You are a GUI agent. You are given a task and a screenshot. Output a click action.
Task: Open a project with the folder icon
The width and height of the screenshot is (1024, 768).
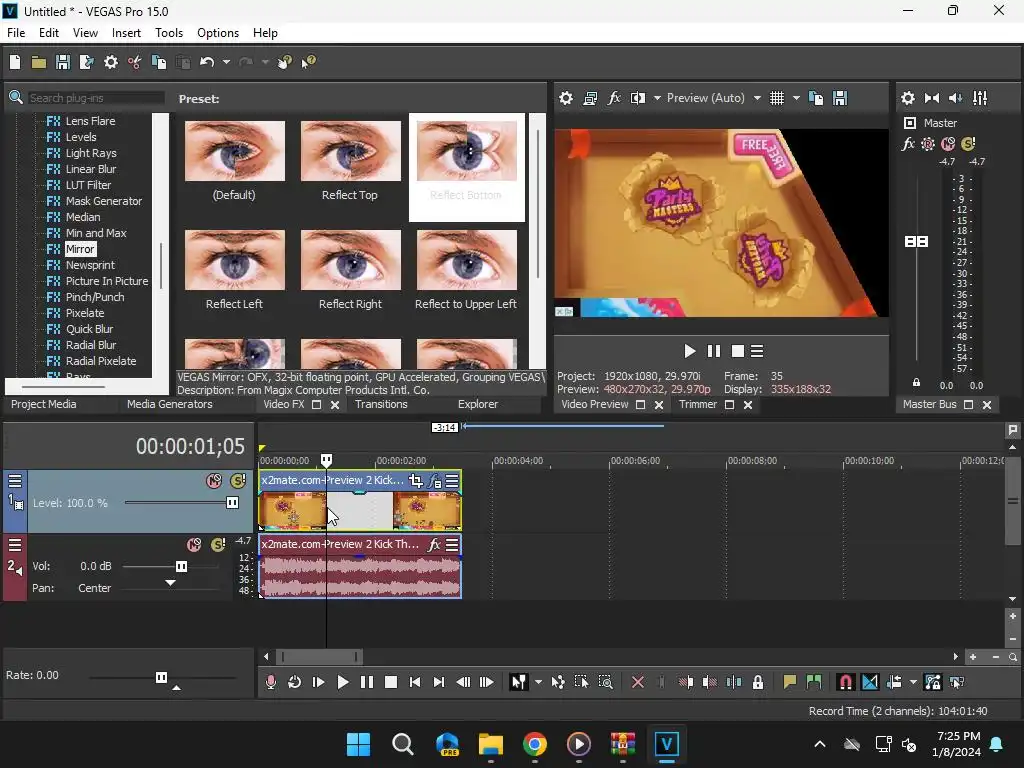tap(39, 62)
